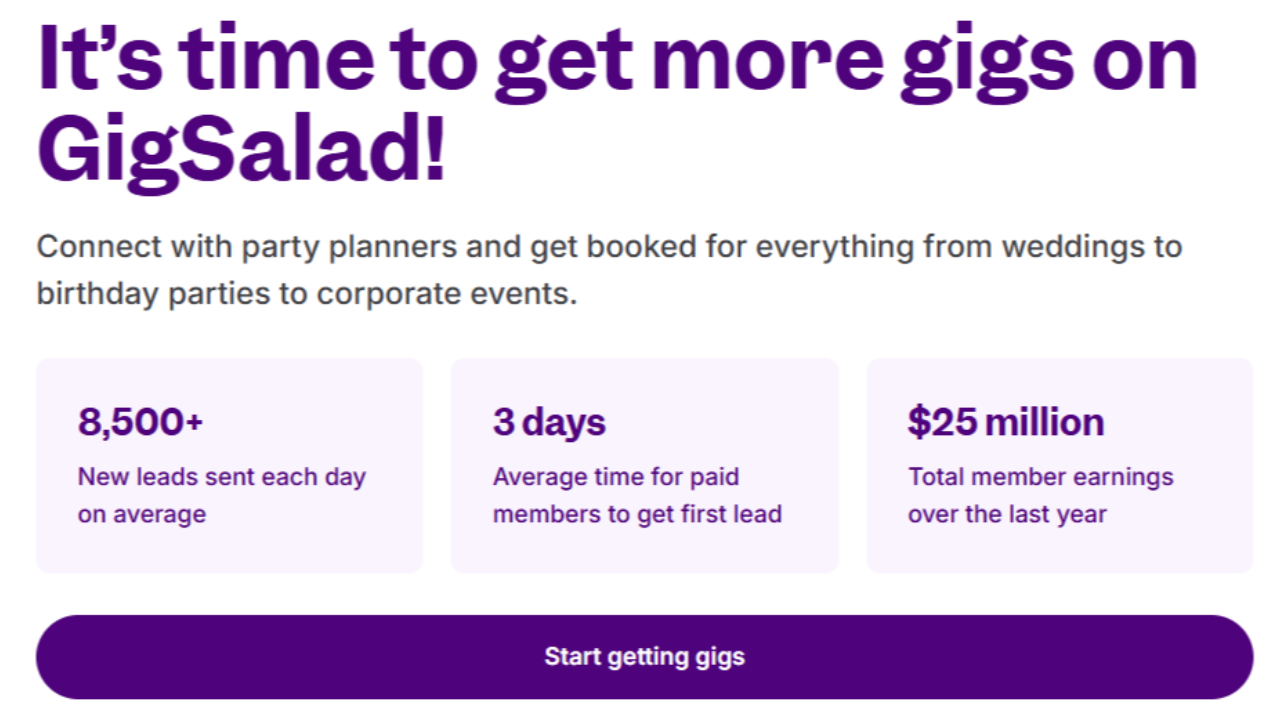Click 'Total member earnings' description line
1280x720 pixels.
[1040, 477]
